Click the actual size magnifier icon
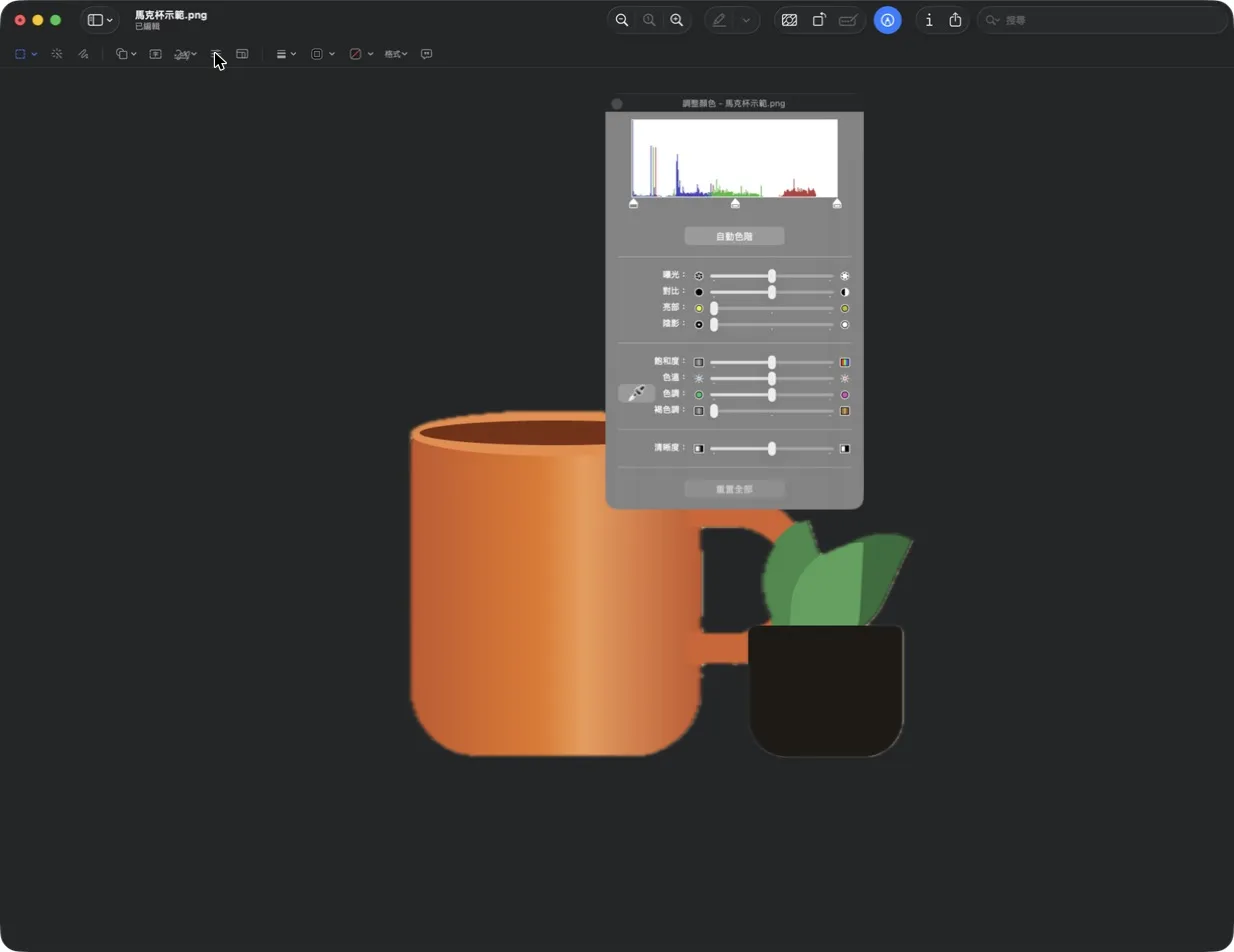The image size is (1234, 952). click(x=649, y=20)
